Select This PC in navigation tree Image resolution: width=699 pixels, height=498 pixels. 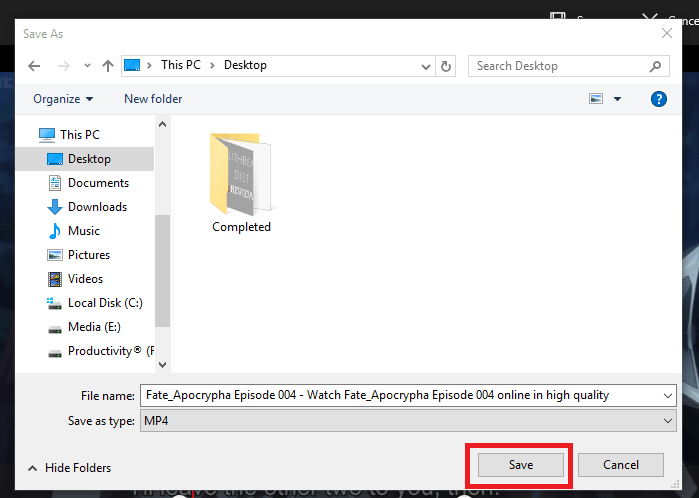tap(80, 135)
